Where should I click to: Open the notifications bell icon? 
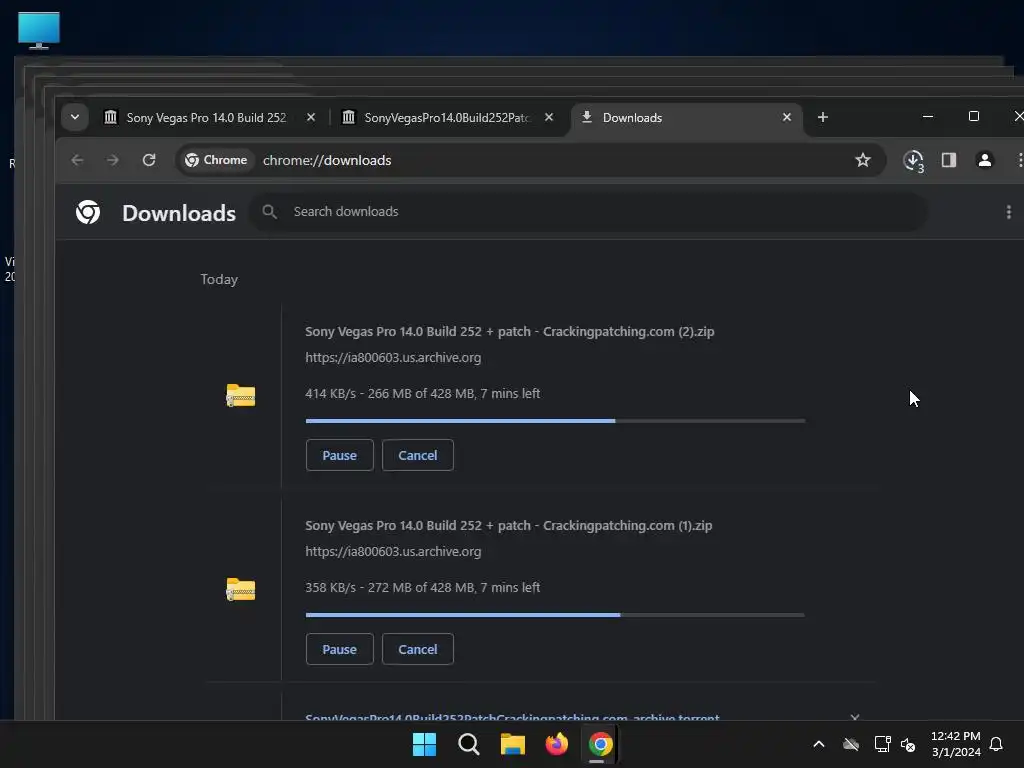click(x=996, y=744)
